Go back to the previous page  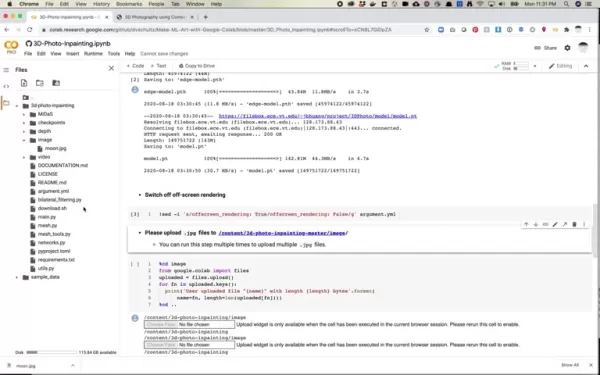[7, 29]
